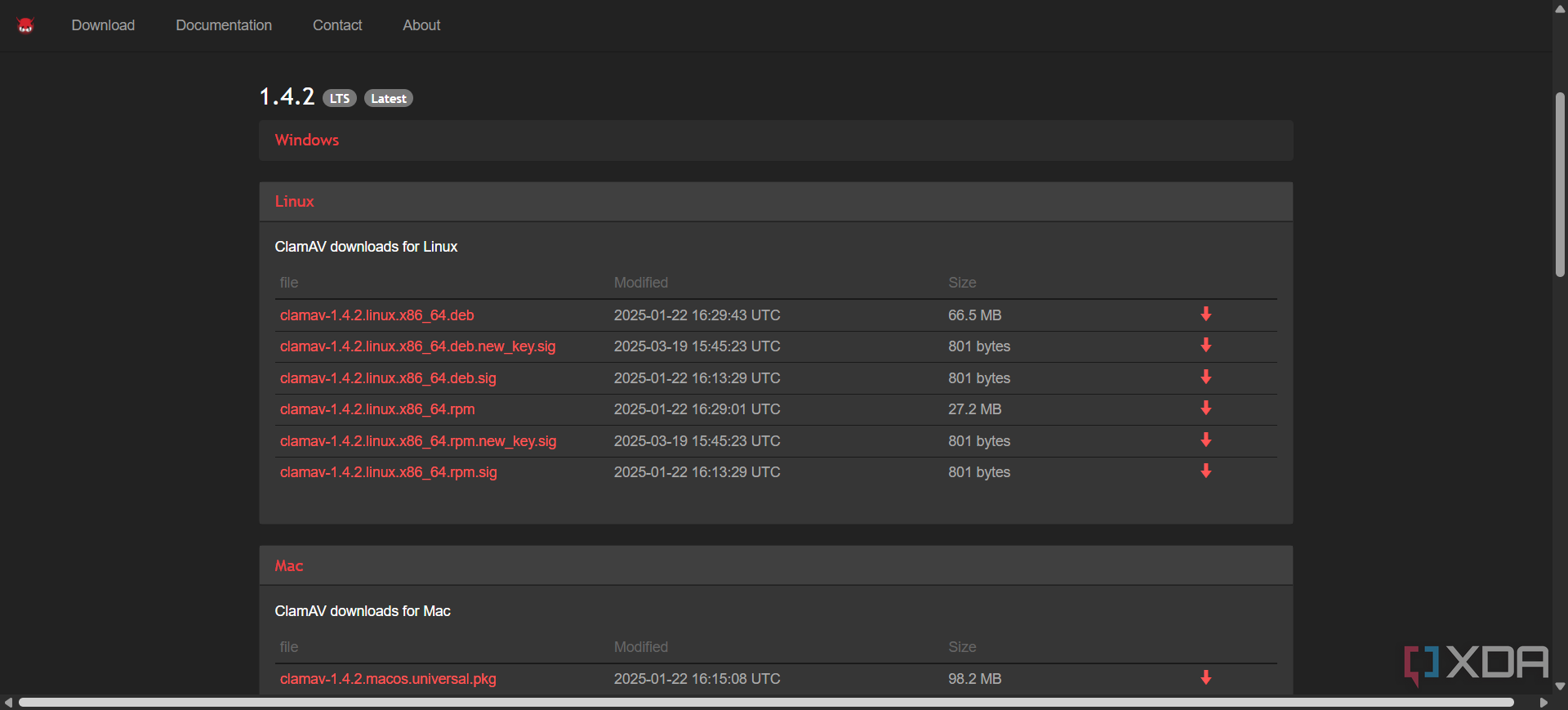
Task: Click the horizontal scrollbar thumb
Action: click(766, 703)
